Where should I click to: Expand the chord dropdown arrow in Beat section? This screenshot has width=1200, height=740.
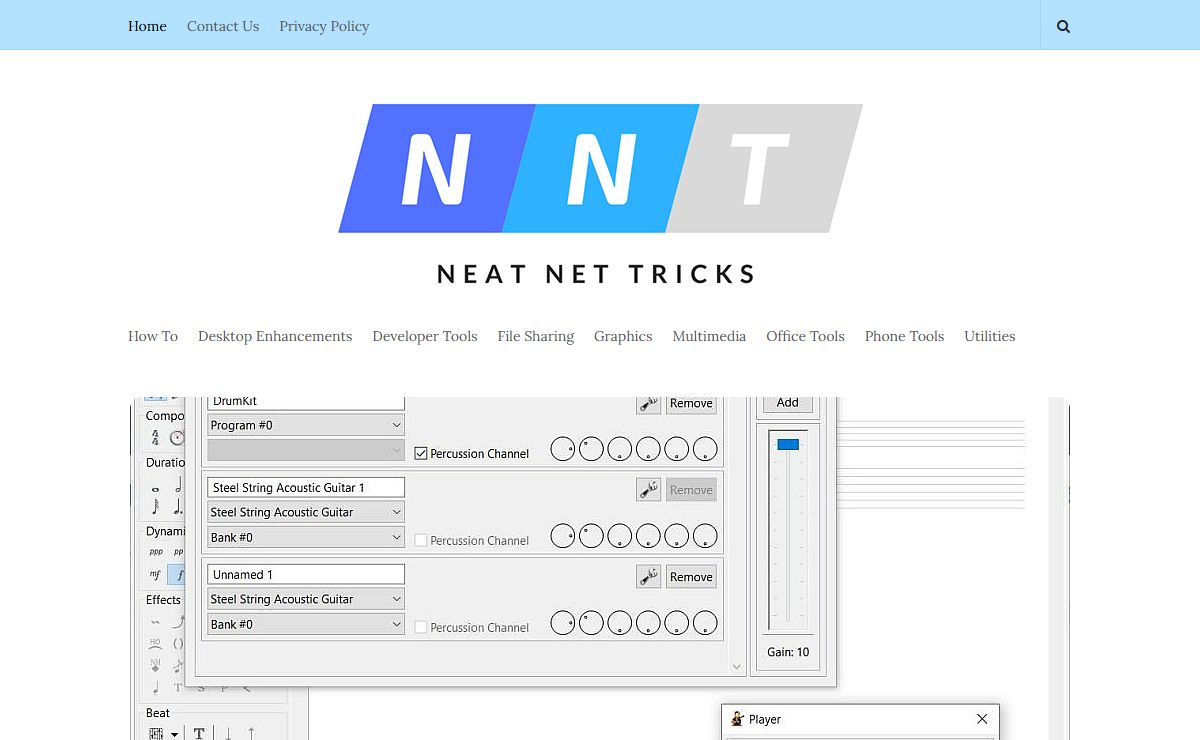tap(175, 734)
